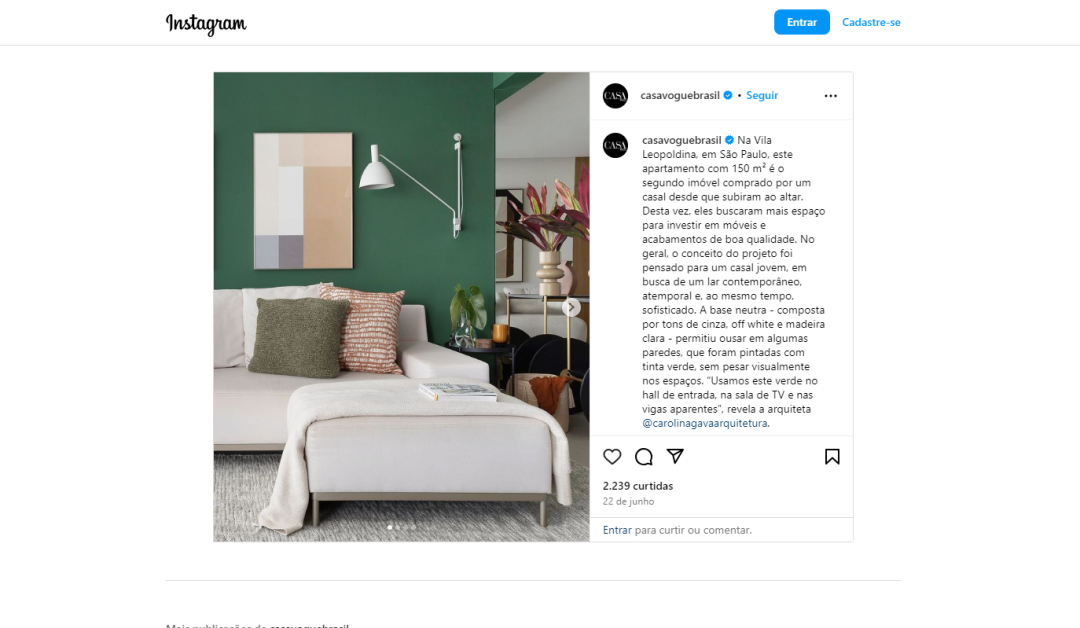The image size is (1080, 628).
Task: Open the three-dot more options menu
Action: coord(831,96)
